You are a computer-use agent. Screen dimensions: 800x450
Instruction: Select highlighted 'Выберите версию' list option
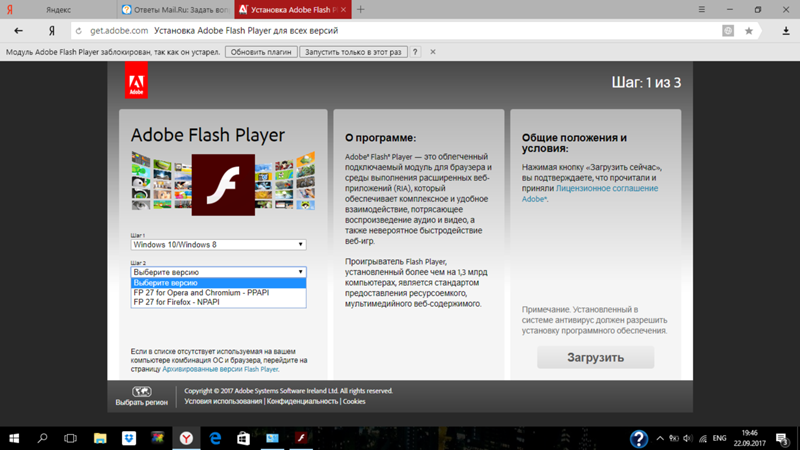[x=218, y=283]
